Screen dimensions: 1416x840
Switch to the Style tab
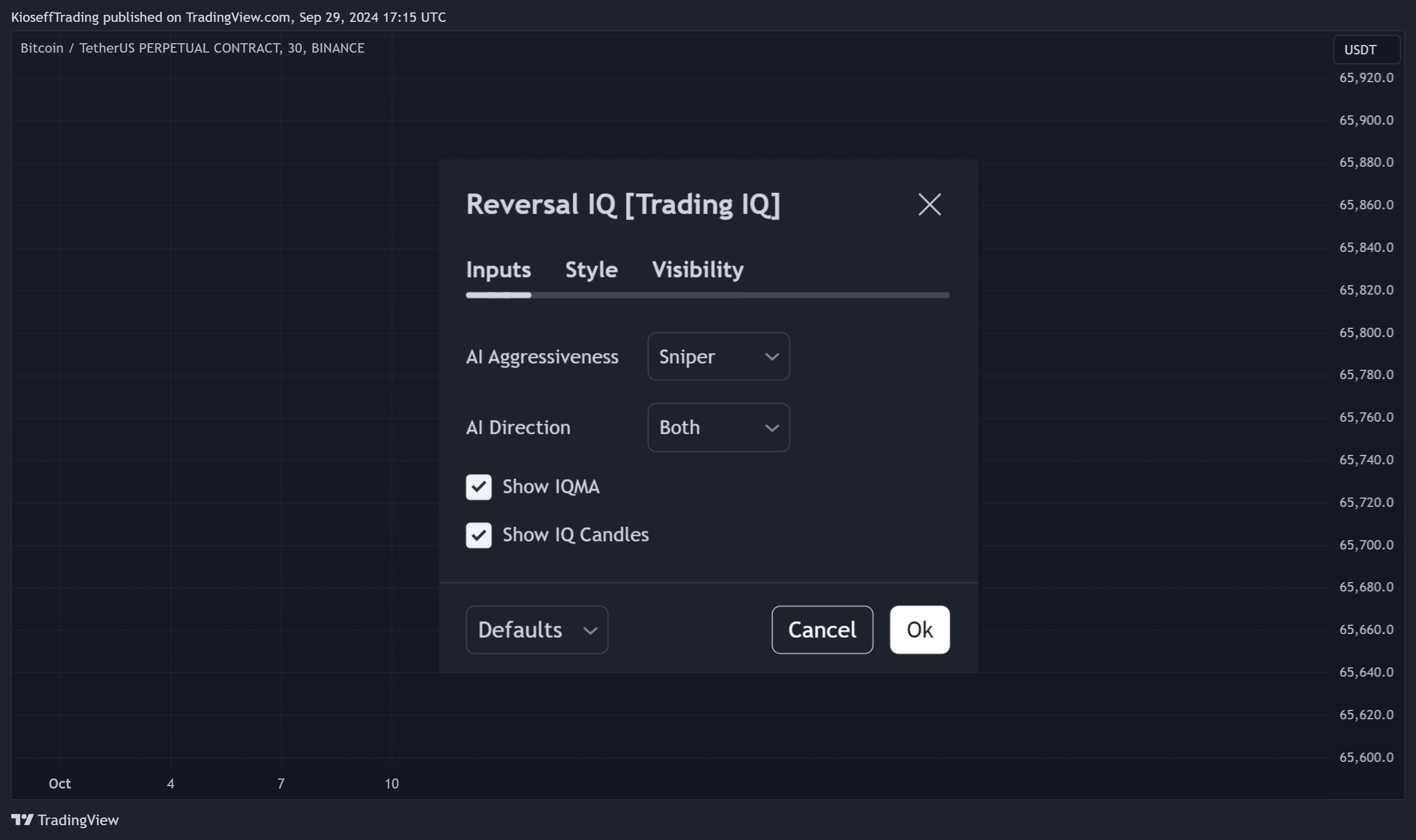coord(591,270)
